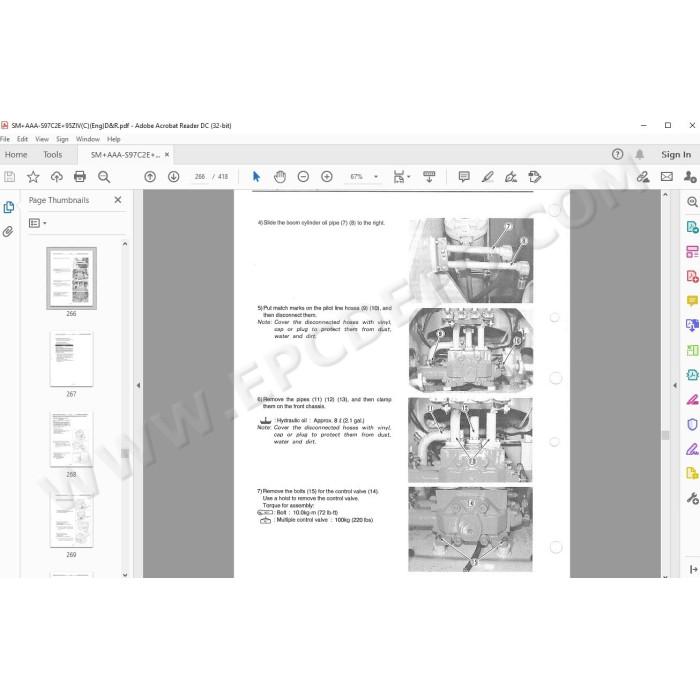
Task: Collapse right pane with side arrow
Action: tap(675, 385)
